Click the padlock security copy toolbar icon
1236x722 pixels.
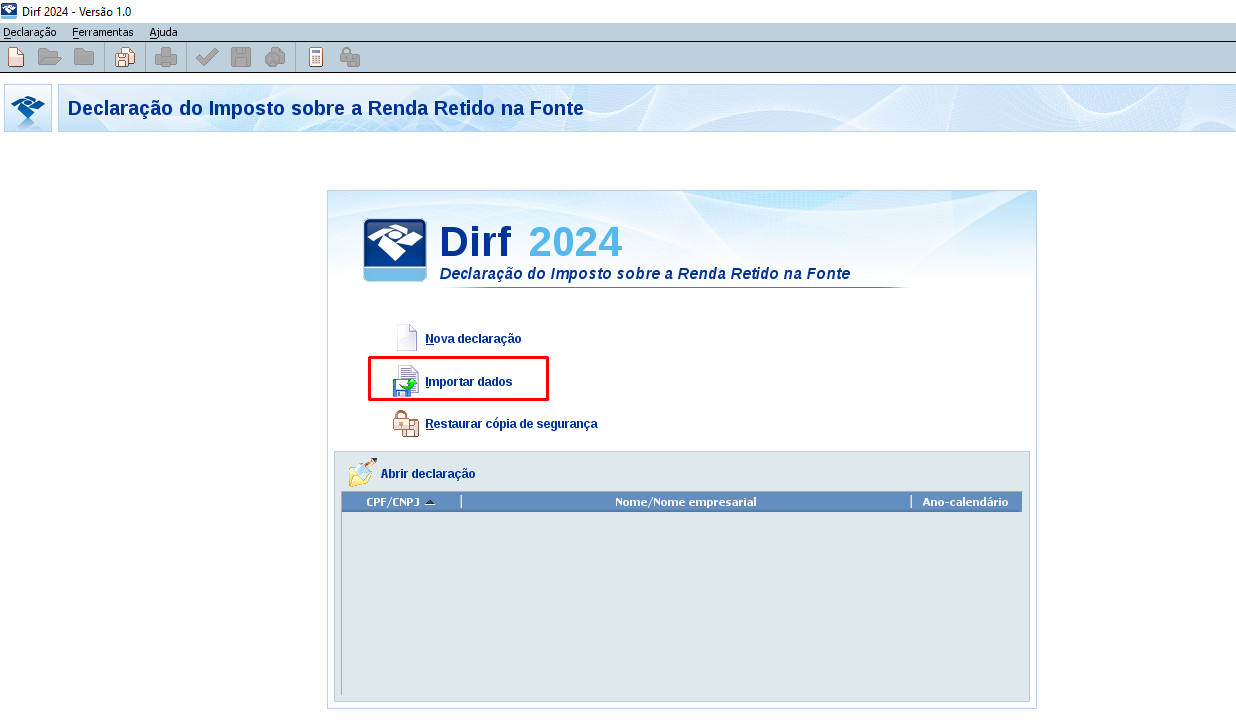[350, 57]
